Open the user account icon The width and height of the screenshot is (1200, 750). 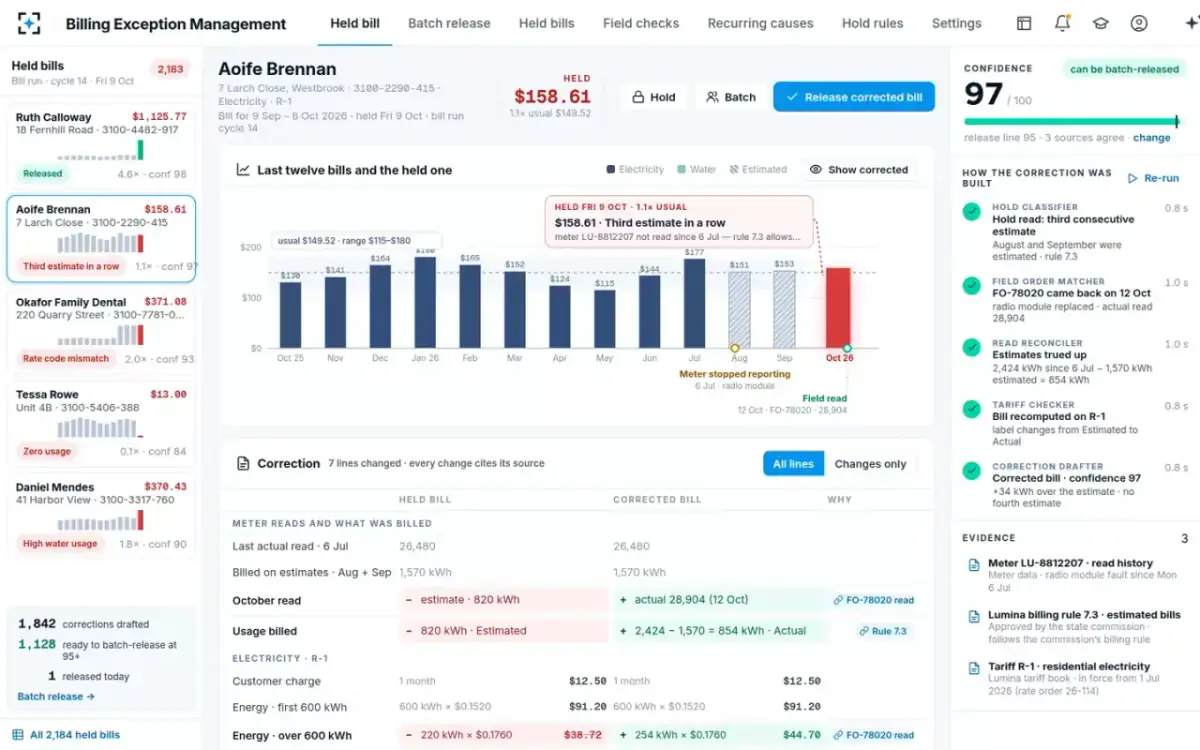(1139, 24)
